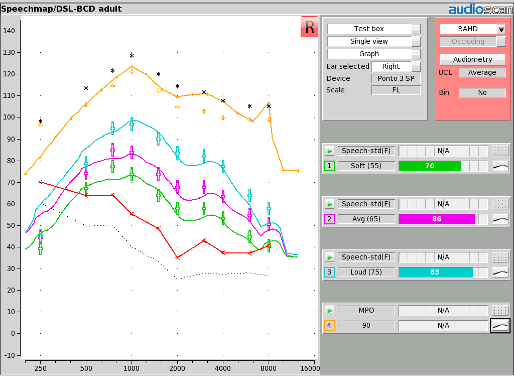Open the Single view dropdown
Viewport: 514px width, 377px height.
374,42
